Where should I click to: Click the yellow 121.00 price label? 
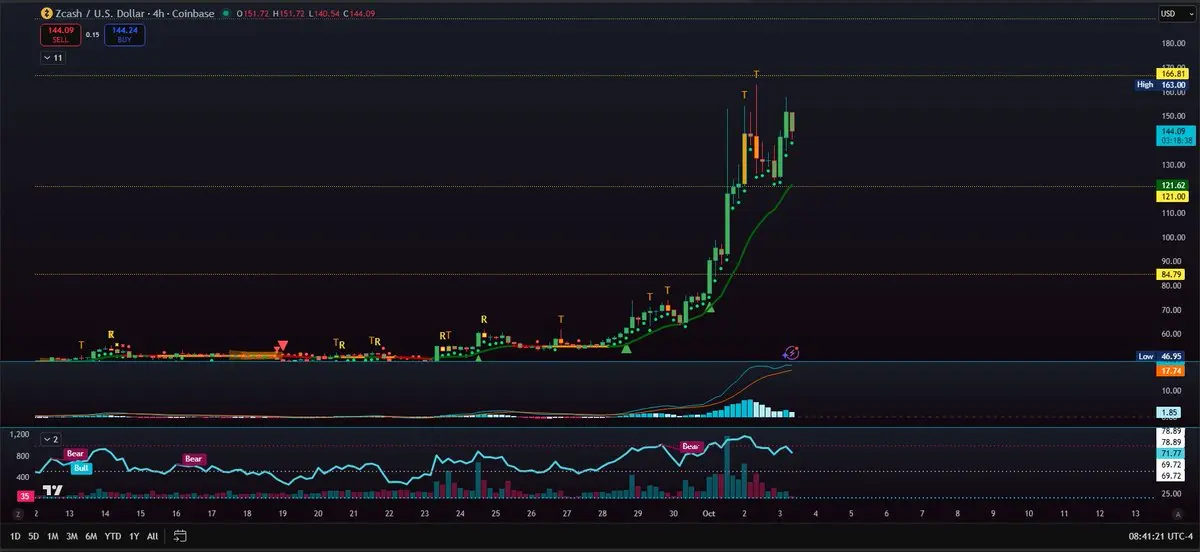(x=1173, y=197)
